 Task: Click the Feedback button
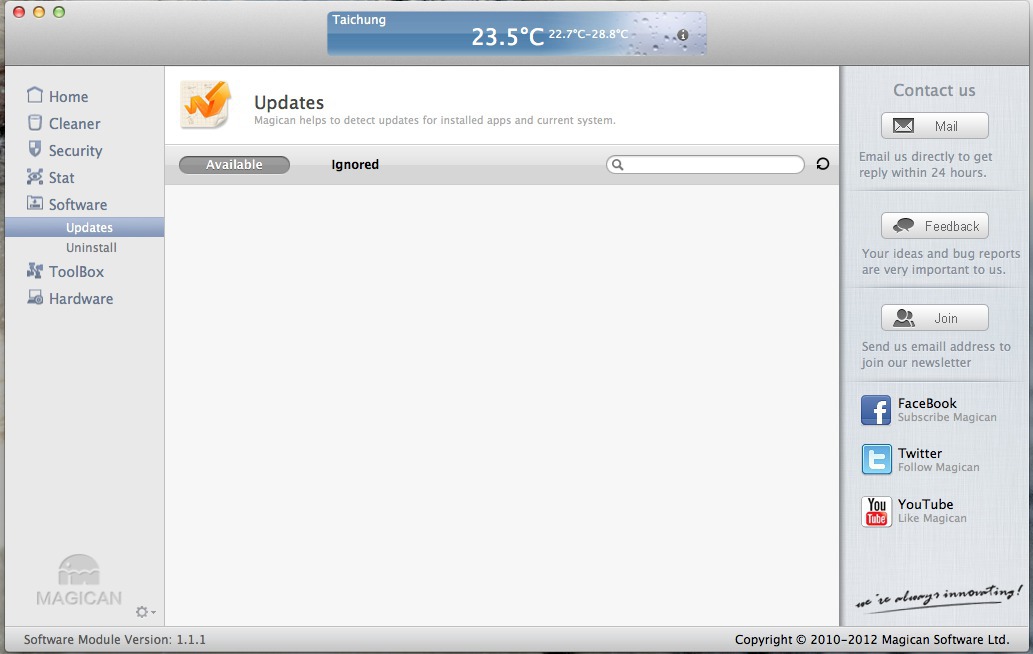[934, 226]
